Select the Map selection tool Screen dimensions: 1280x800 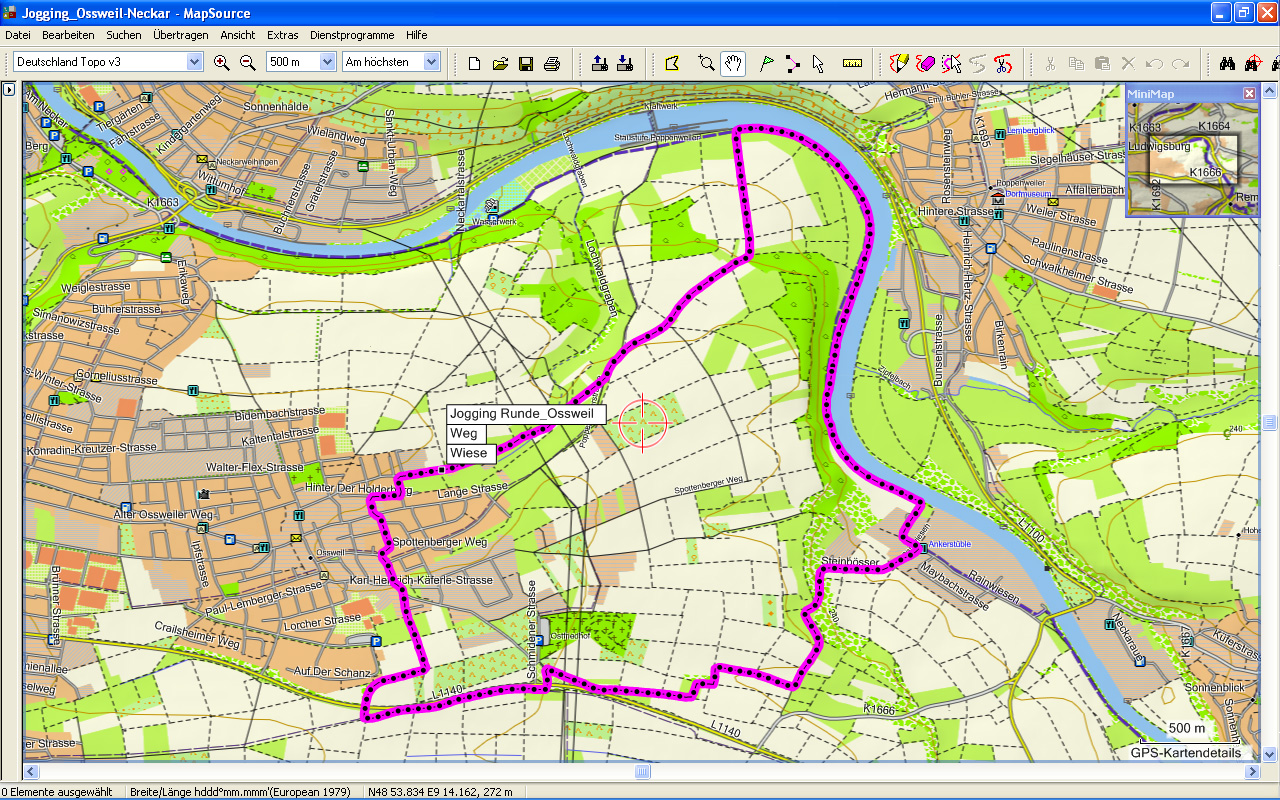tap(672, 63)
